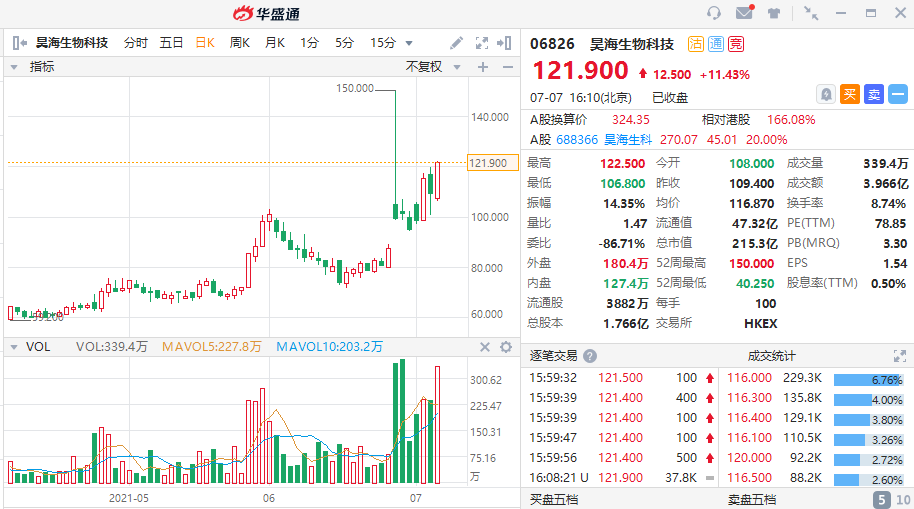The image size is (914, 509).
Task: Click 121.900 price label on chart axis
Action: 493,163
